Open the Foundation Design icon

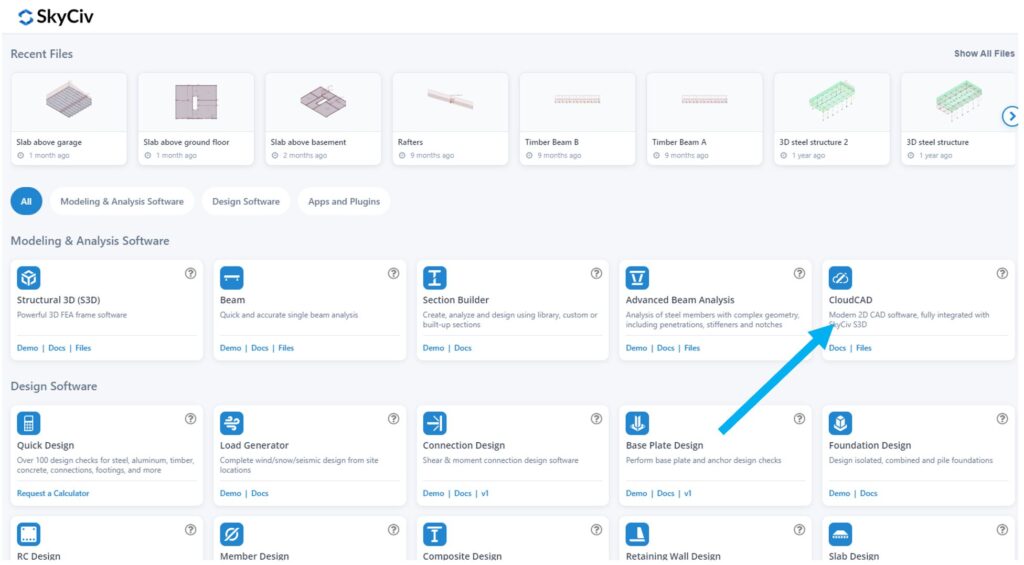coord(840,423)
